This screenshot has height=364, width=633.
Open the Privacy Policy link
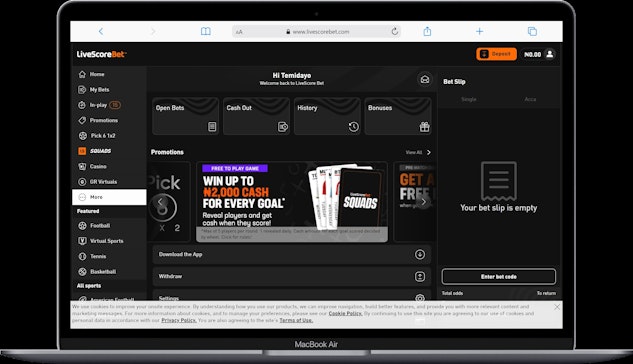tap(179, 320)
